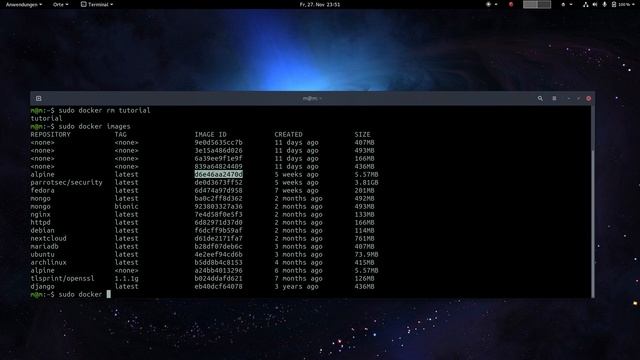Click the volume speaker icon

coord(595,4)
